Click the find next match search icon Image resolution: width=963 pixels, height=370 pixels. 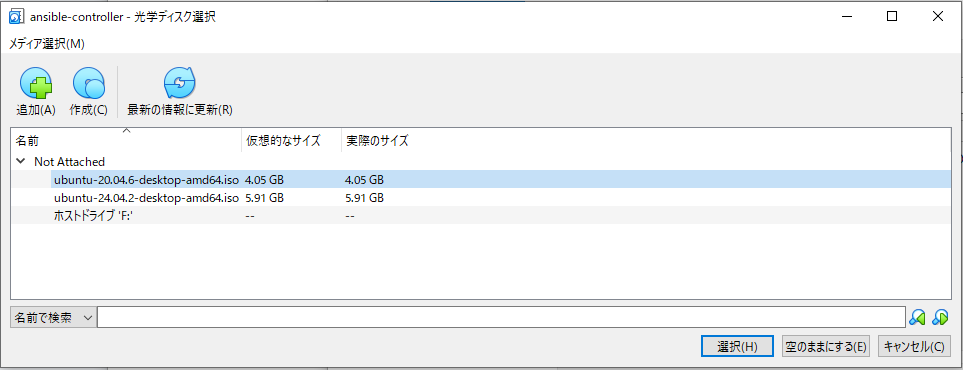click(940, 317)
